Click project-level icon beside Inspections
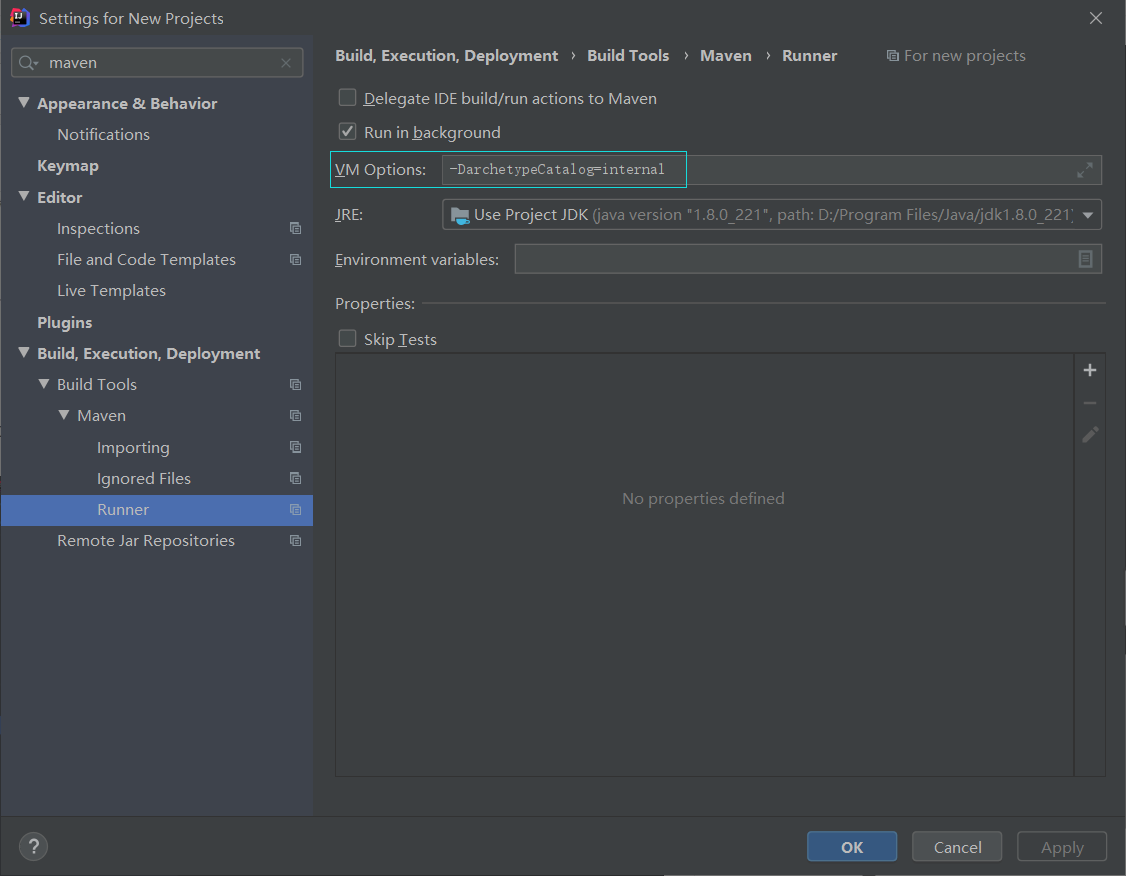 295,228
